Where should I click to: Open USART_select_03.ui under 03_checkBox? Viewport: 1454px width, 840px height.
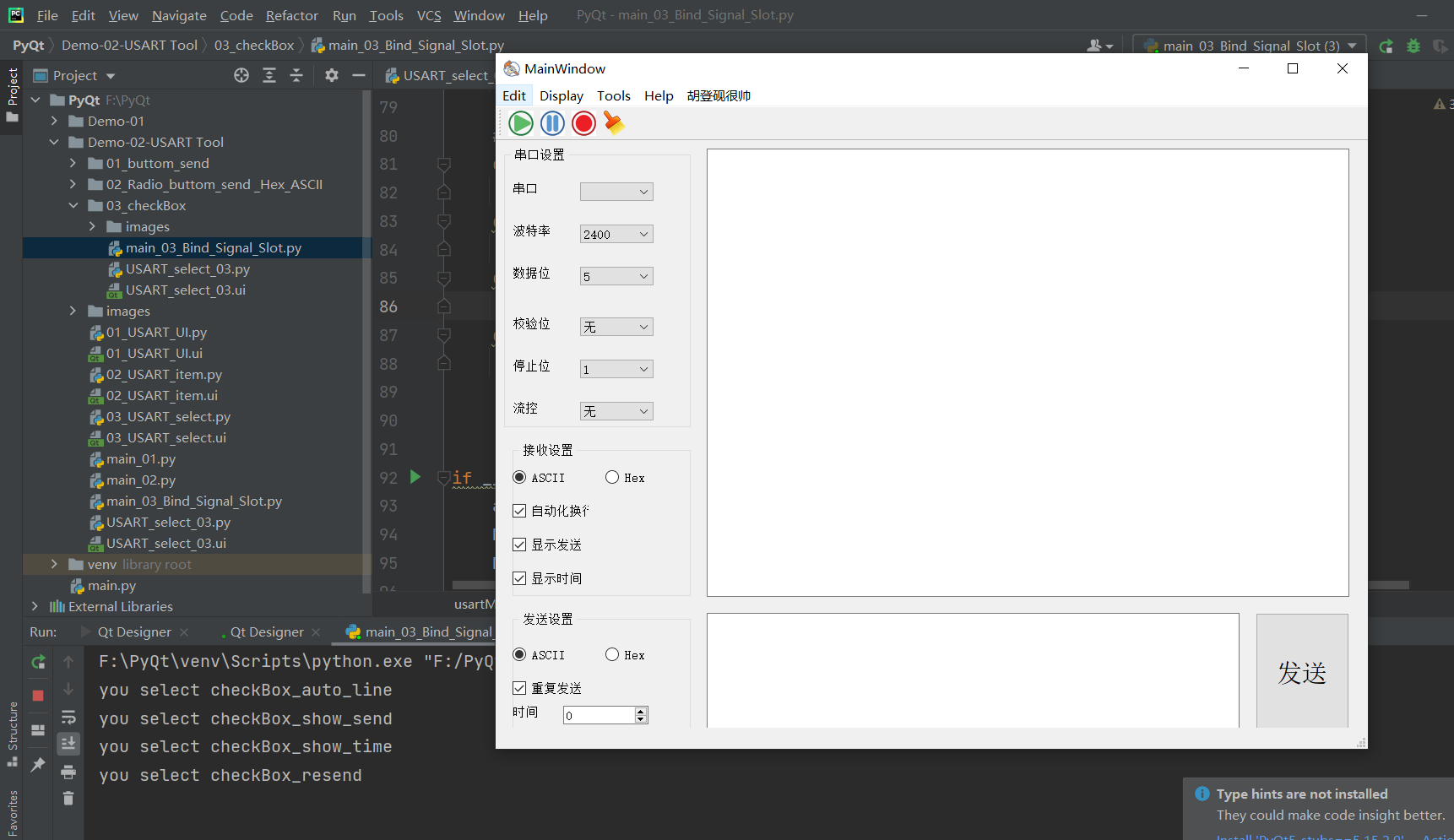point(185,290)
